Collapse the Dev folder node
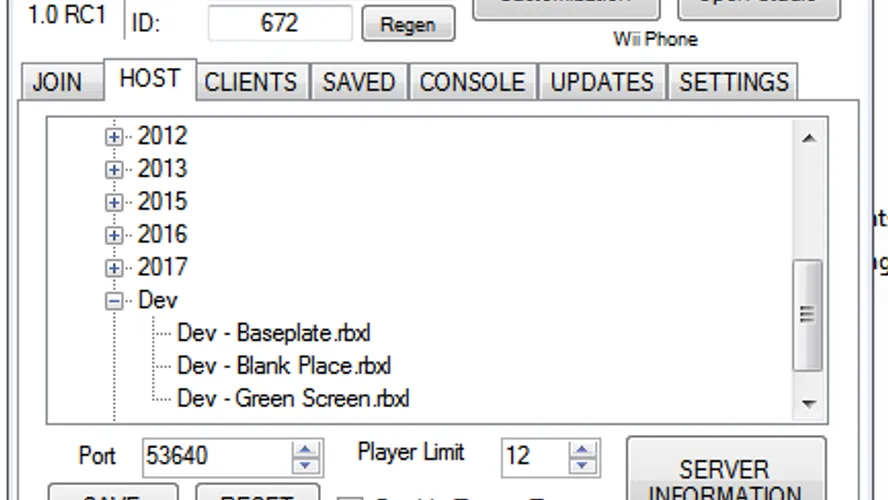Screen dimensions: 888x500 [x=114, y=301]
